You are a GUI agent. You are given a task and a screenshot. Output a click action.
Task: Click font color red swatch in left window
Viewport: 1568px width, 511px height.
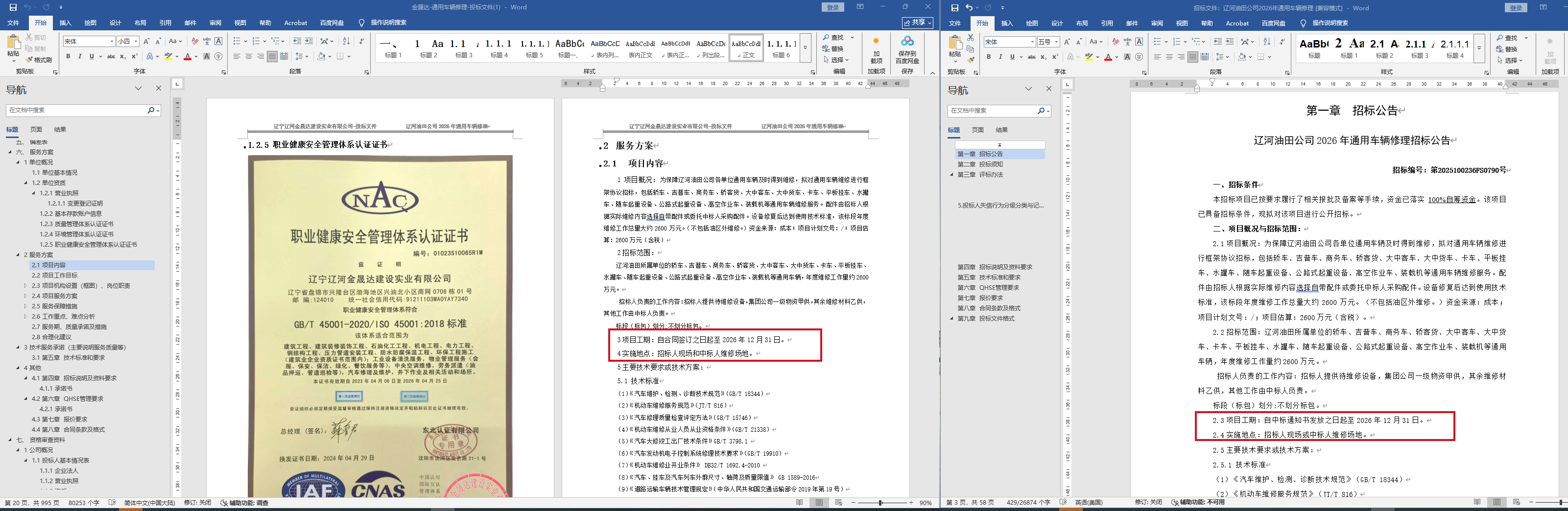click(188, 57)
